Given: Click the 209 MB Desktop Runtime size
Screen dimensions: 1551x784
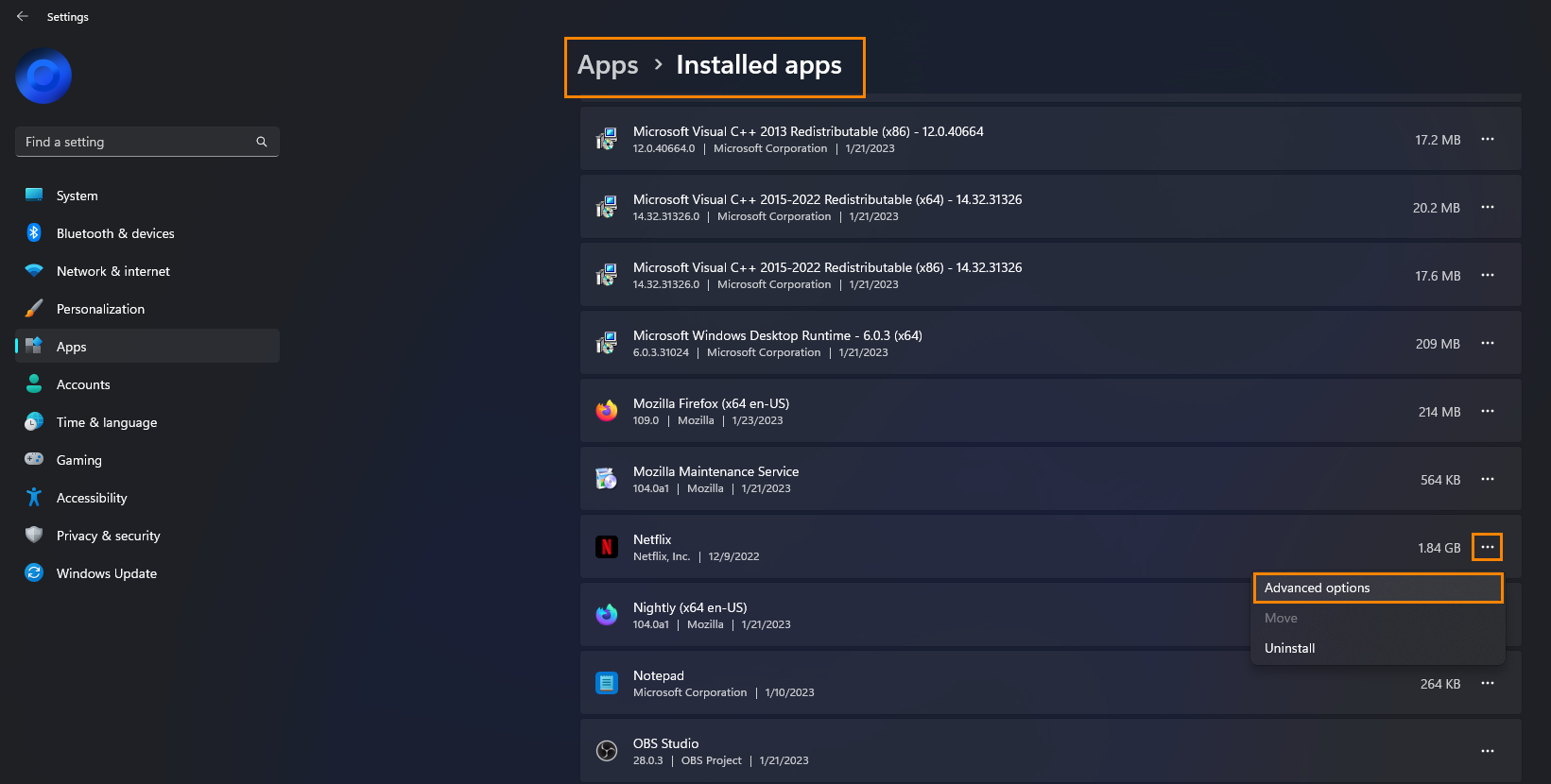Looking at the screenshot, I should [x=1438, y=344].
